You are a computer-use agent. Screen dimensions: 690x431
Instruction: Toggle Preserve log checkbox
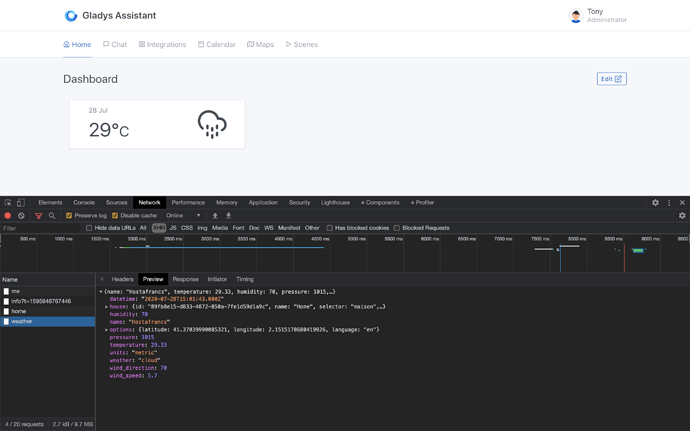(69, 216)
